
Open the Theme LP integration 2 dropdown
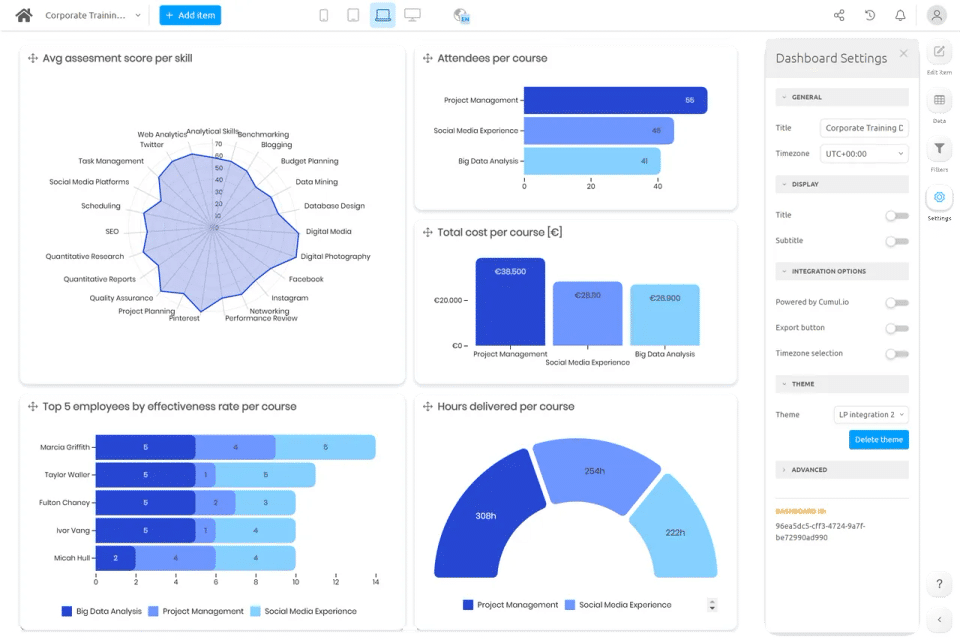pyautogui.click(x=871, y=415)
